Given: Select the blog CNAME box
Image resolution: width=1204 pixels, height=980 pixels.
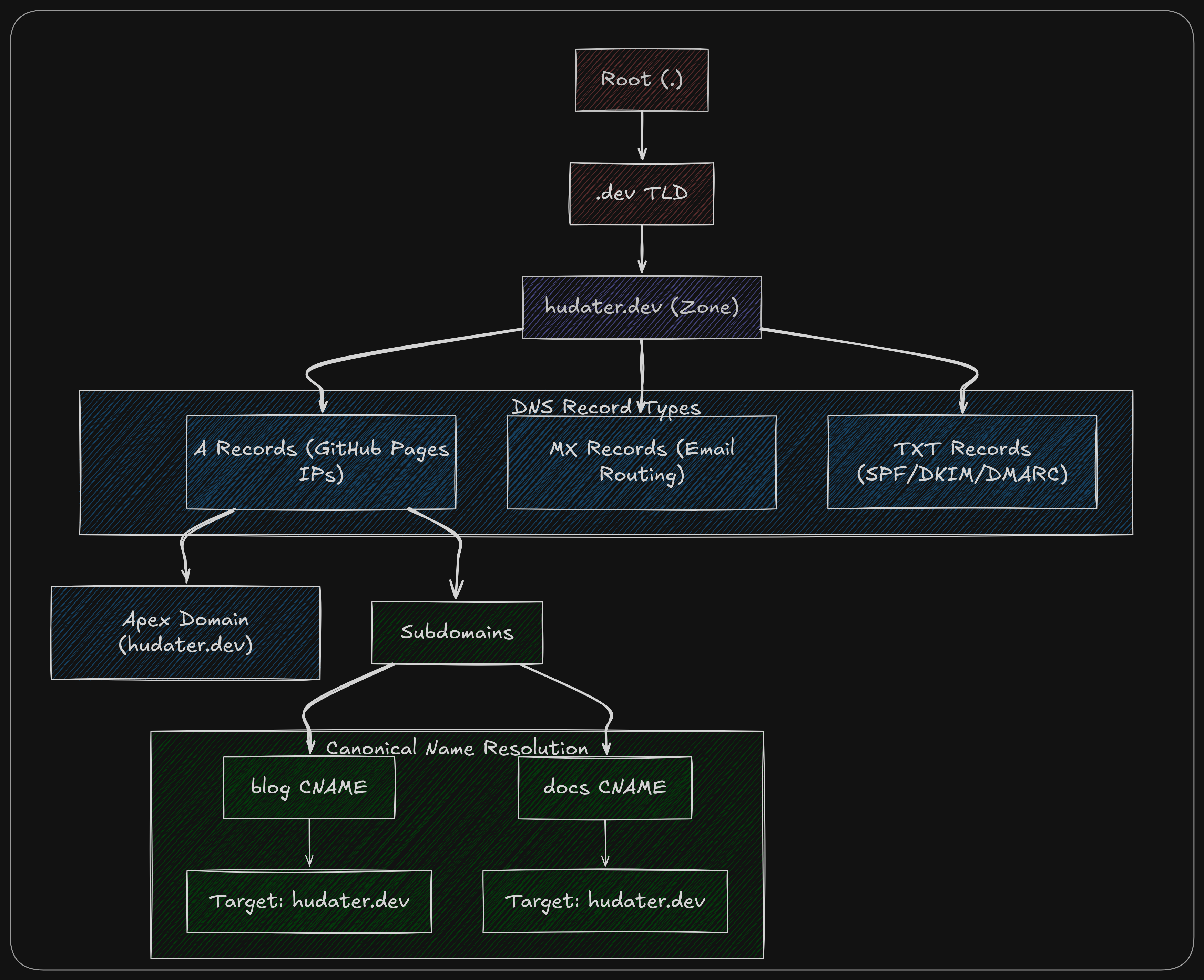Looking at the screenshot, I should tap(309, 787).
